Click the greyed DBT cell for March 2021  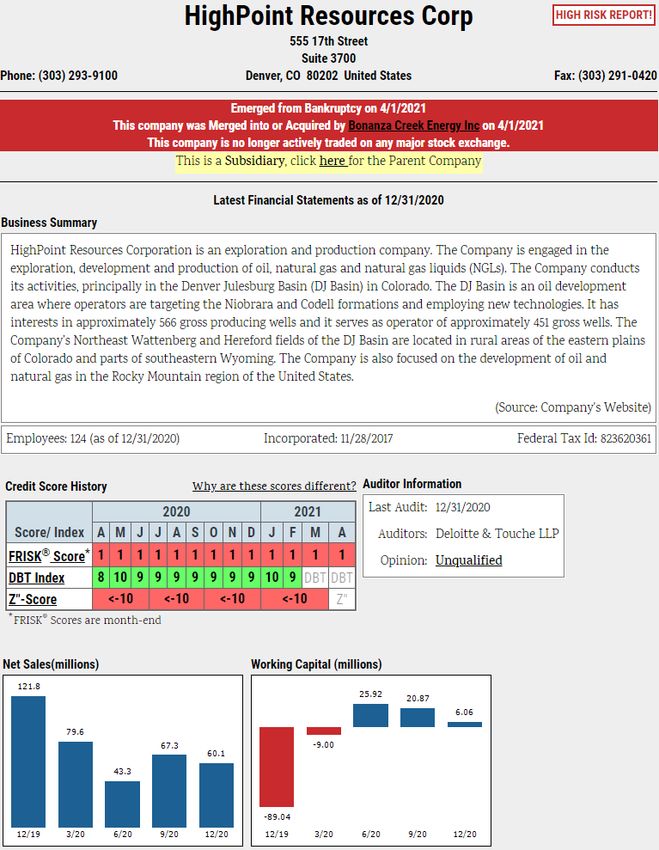(315, 577)
